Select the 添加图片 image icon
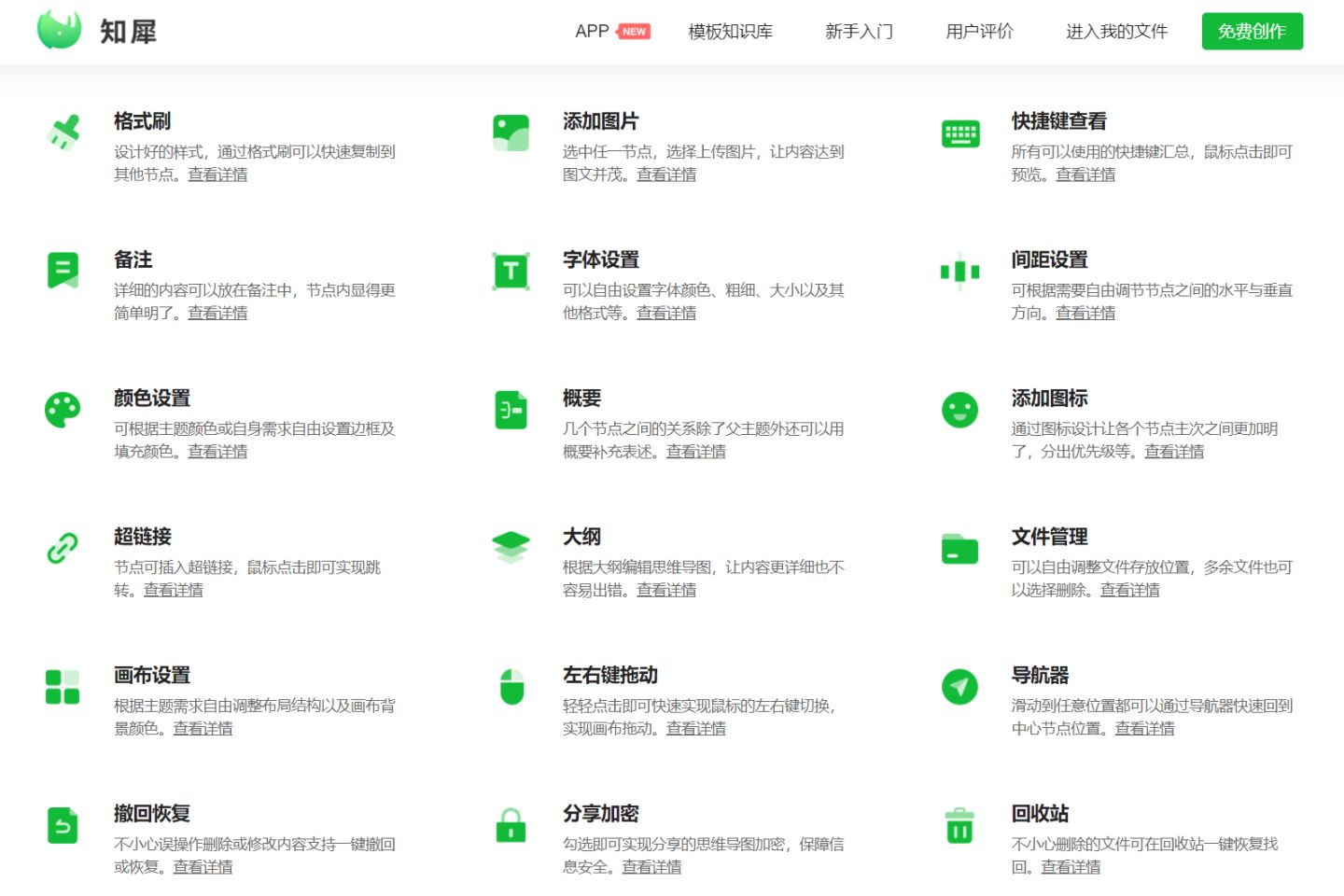 (510, 132)
